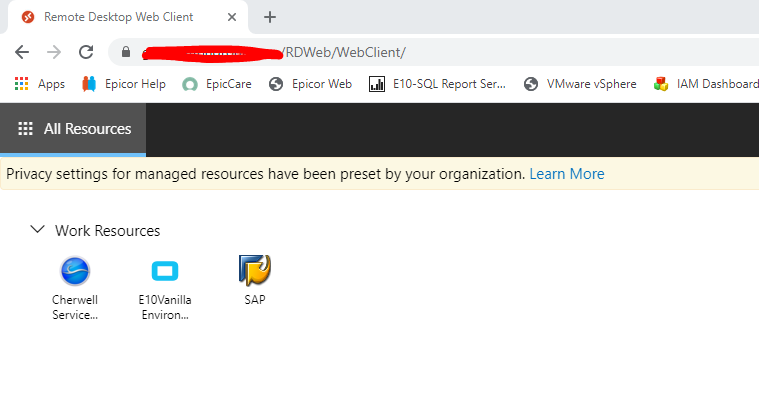Open the VMware vSphere bookmark
Screen dimensions: 759x404
click(580, 84)
